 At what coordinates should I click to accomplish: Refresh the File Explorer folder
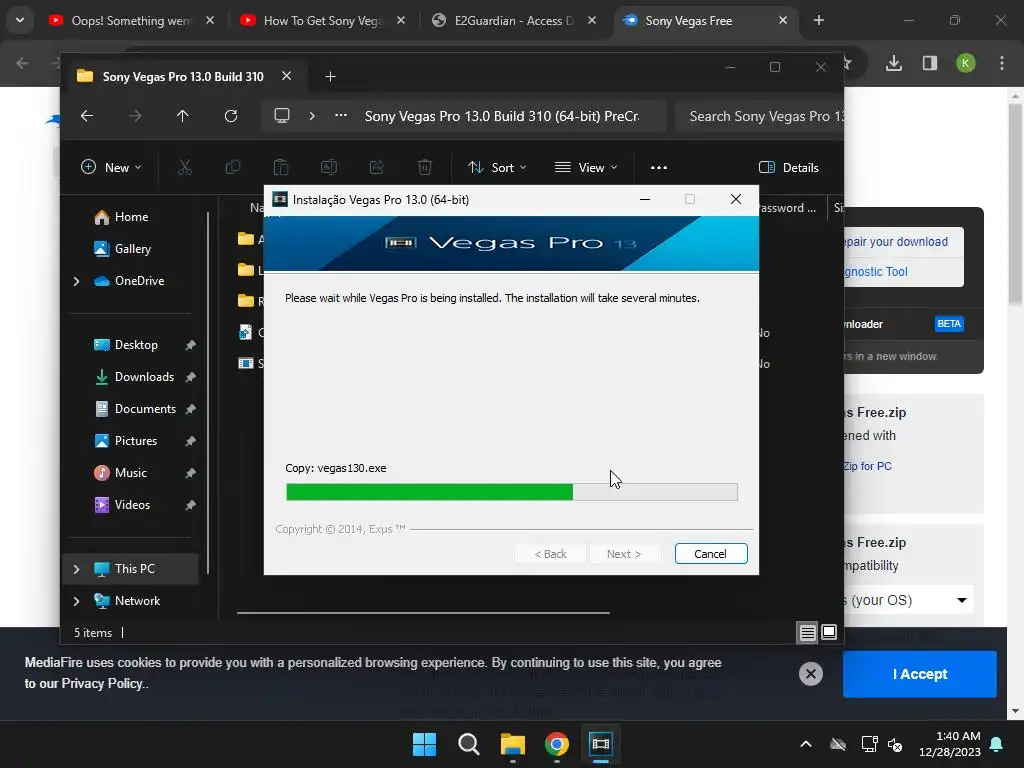tap(231, 116)
